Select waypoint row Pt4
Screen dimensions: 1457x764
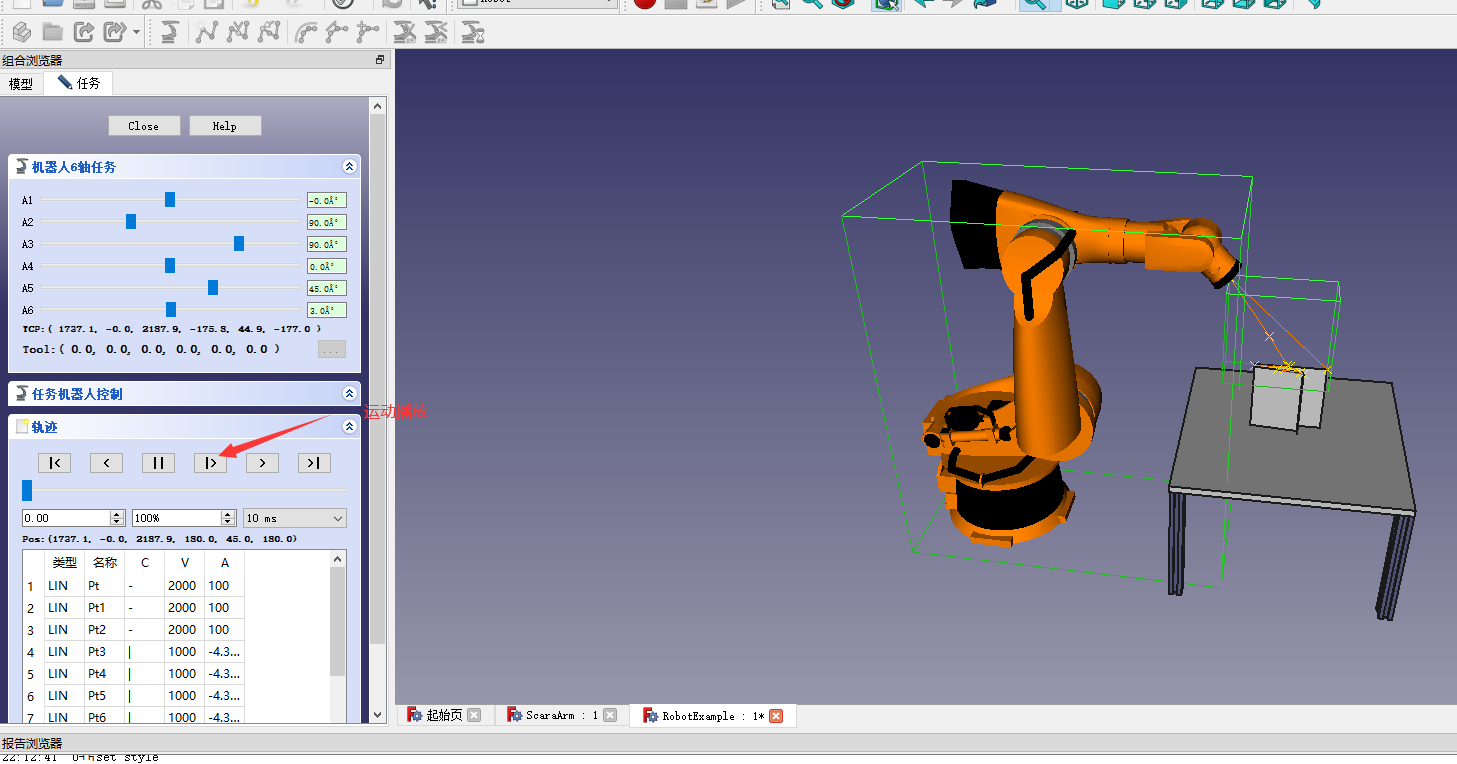point(134,674)
